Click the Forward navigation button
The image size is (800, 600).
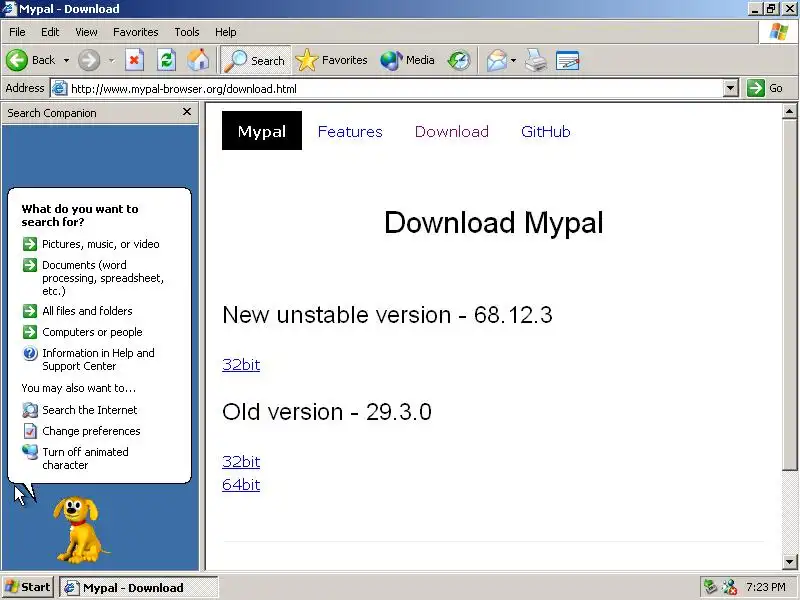point(89,60)
